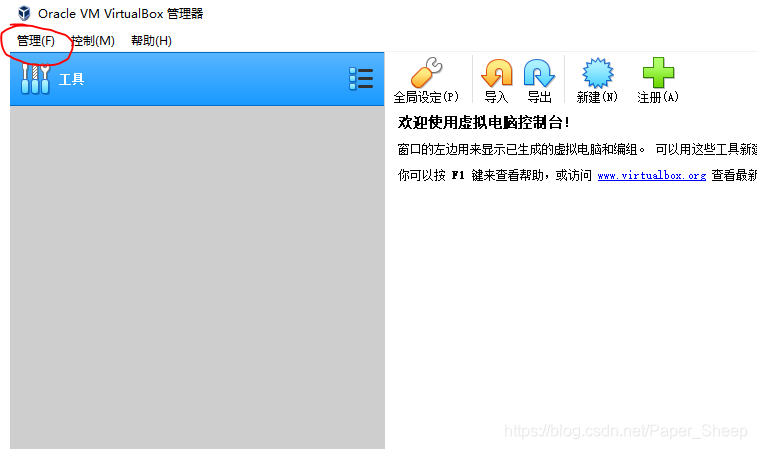The height and width of the screenshot is (449, 757).
Task: Click the 欢迎使用虚拟电脑控制台! heading
Action: [x=483, y=123]
